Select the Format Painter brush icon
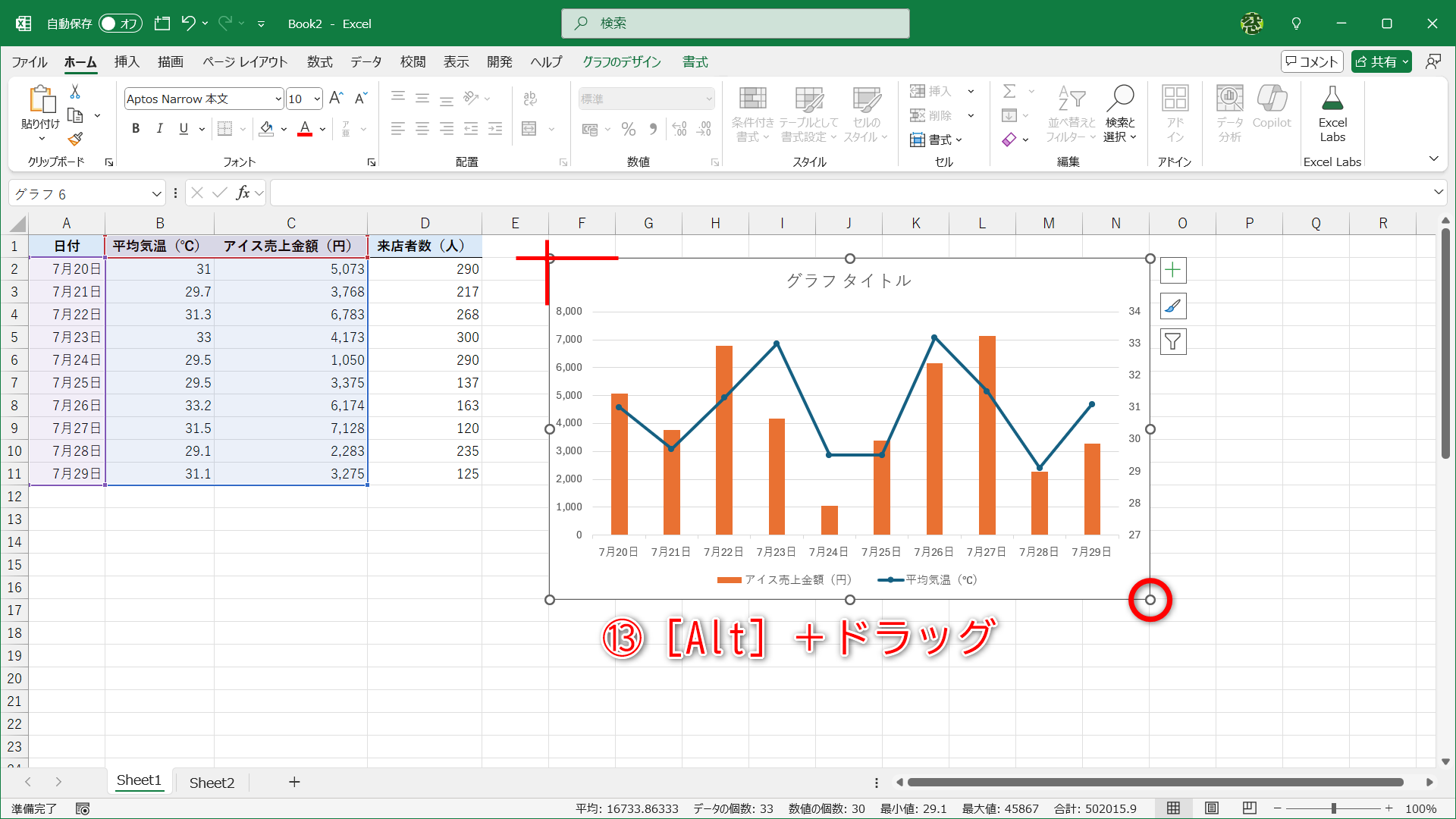This screenshot has height=819, width=1456. 74,139
